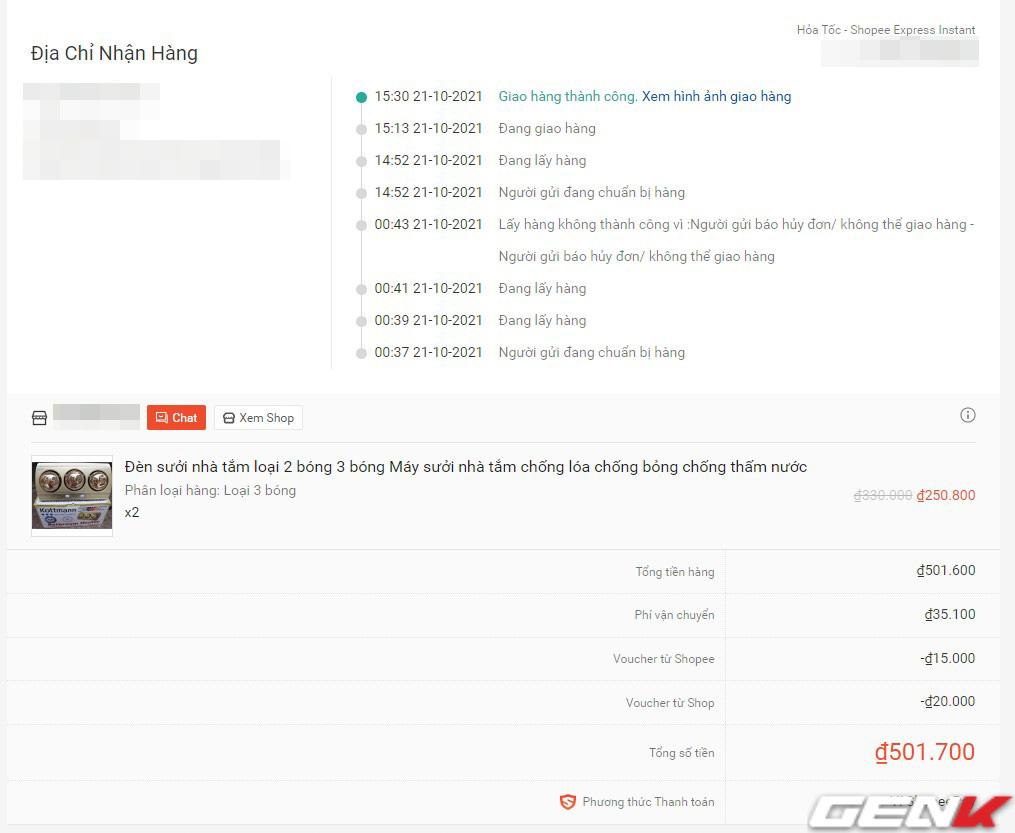The image size is (1015, 833).
Task: Select the 00:41 Đang lấy hàng timeline dot
Action: (361, 289)
